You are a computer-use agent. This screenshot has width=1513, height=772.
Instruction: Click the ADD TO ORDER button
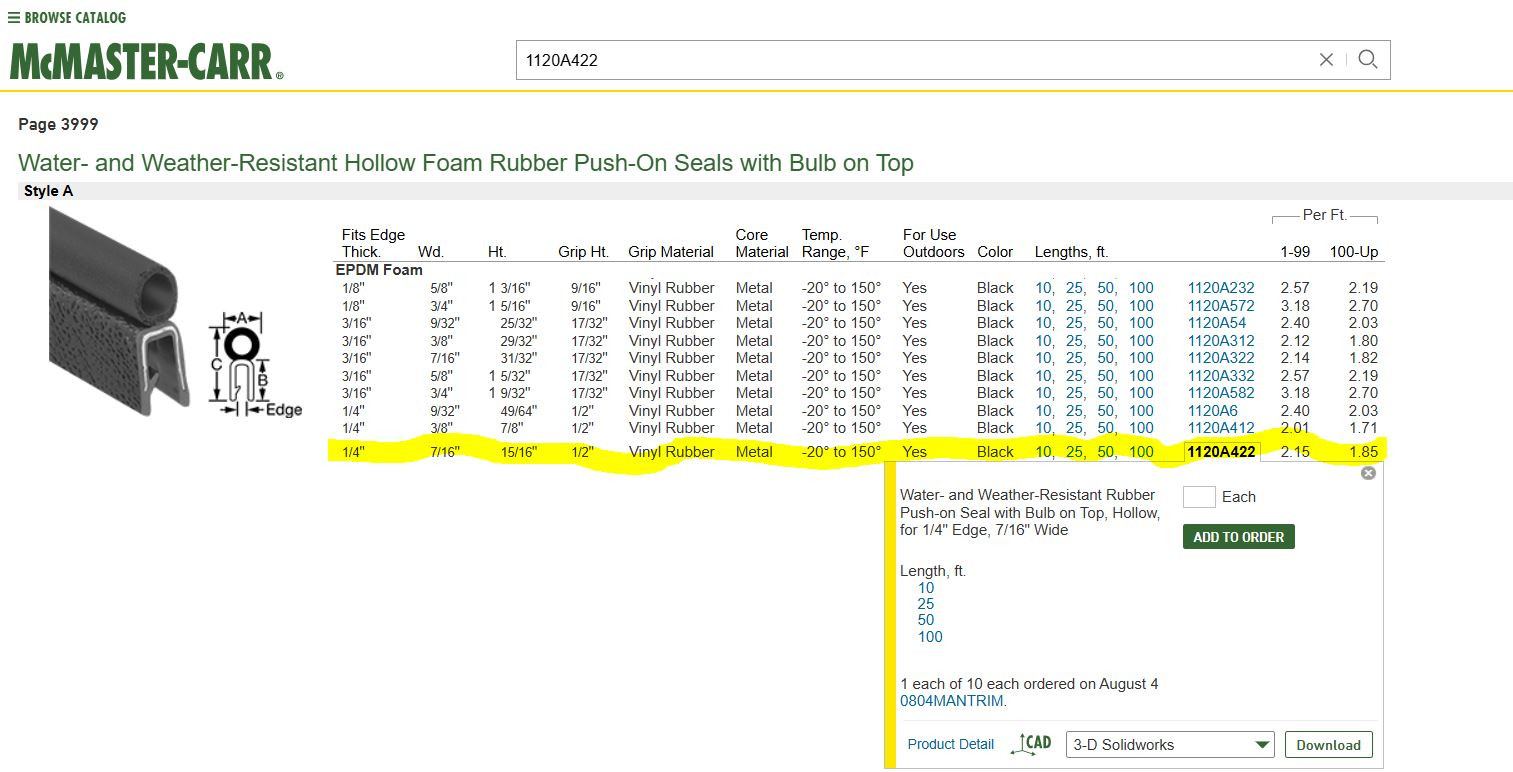tap(1238, 537)
